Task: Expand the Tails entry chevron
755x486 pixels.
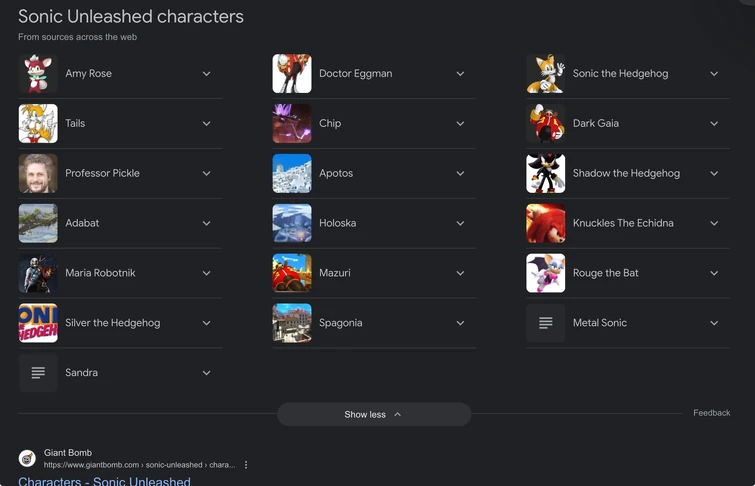Action: pyautogui.click(x=206, y=124)
